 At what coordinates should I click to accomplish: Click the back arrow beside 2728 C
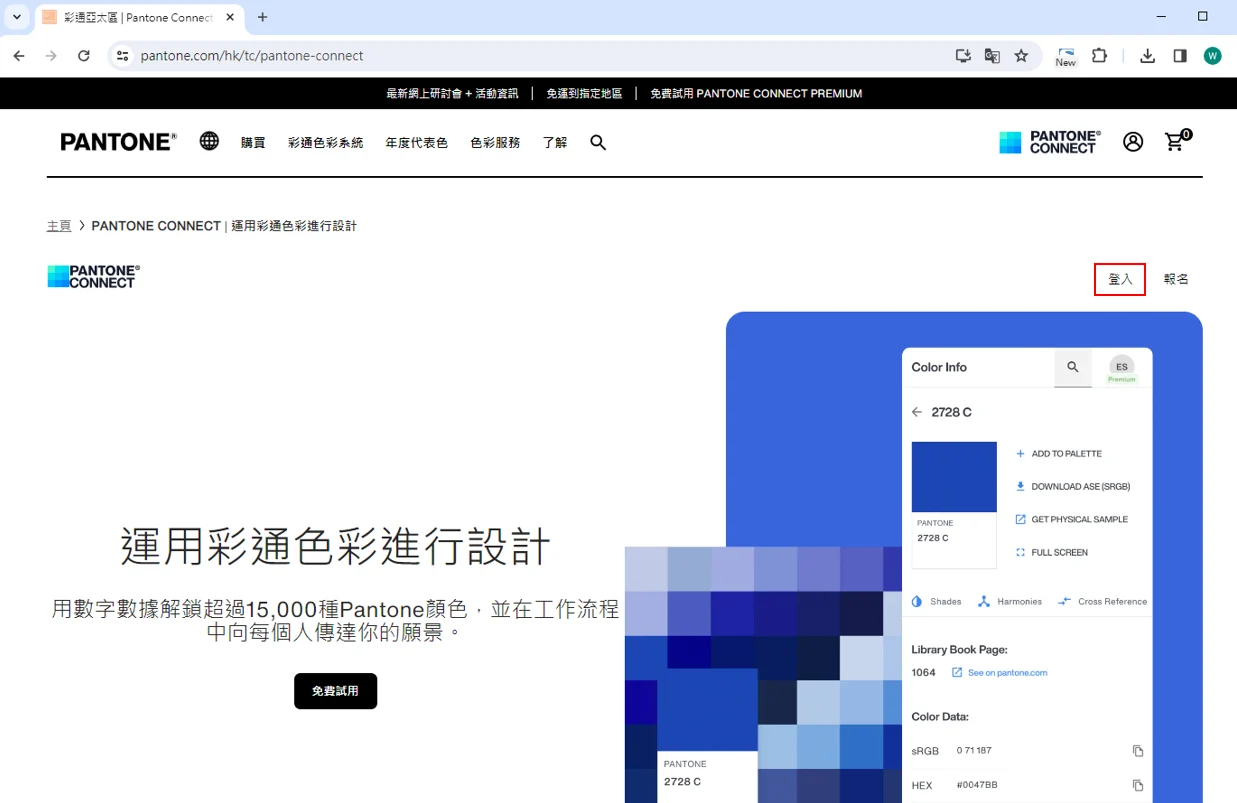coord(916,411)
